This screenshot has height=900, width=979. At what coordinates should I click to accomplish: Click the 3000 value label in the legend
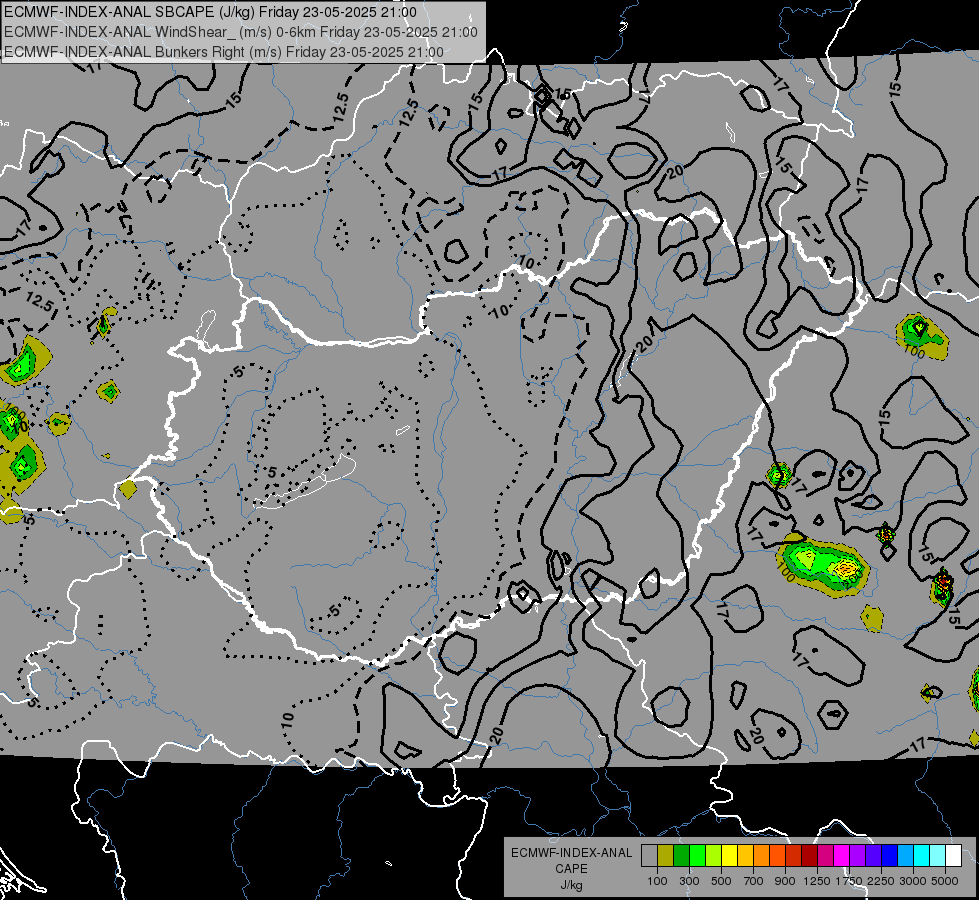(x=913, y=881)
